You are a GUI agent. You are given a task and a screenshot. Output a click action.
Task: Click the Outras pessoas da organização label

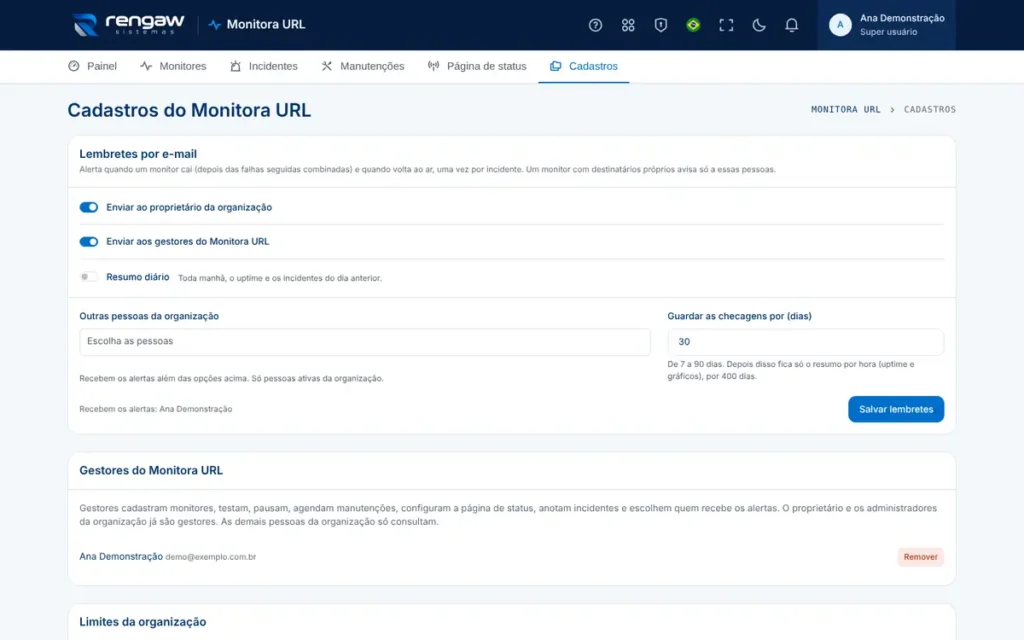[149, 316]
